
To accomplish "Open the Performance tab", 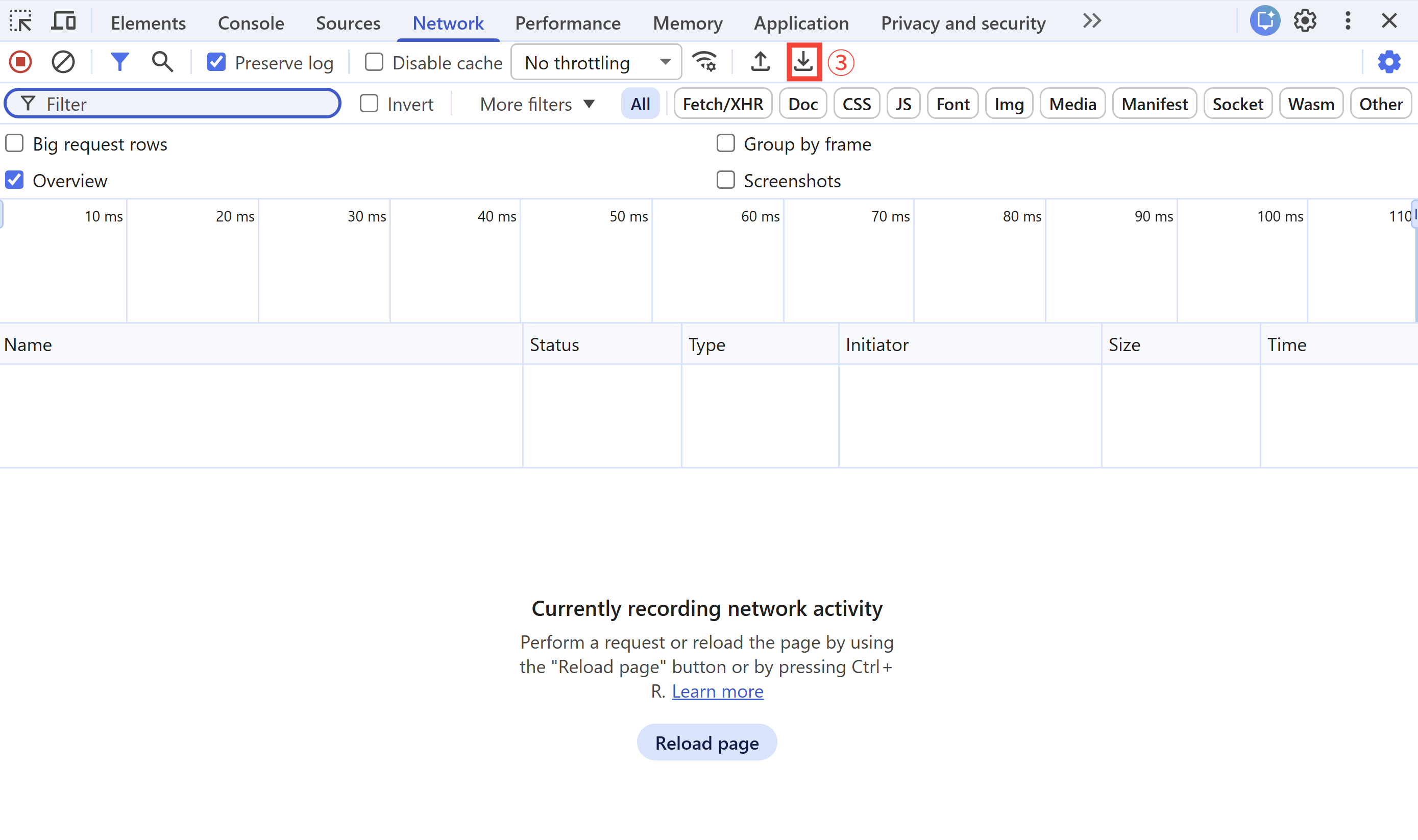I will click(568, 22).
